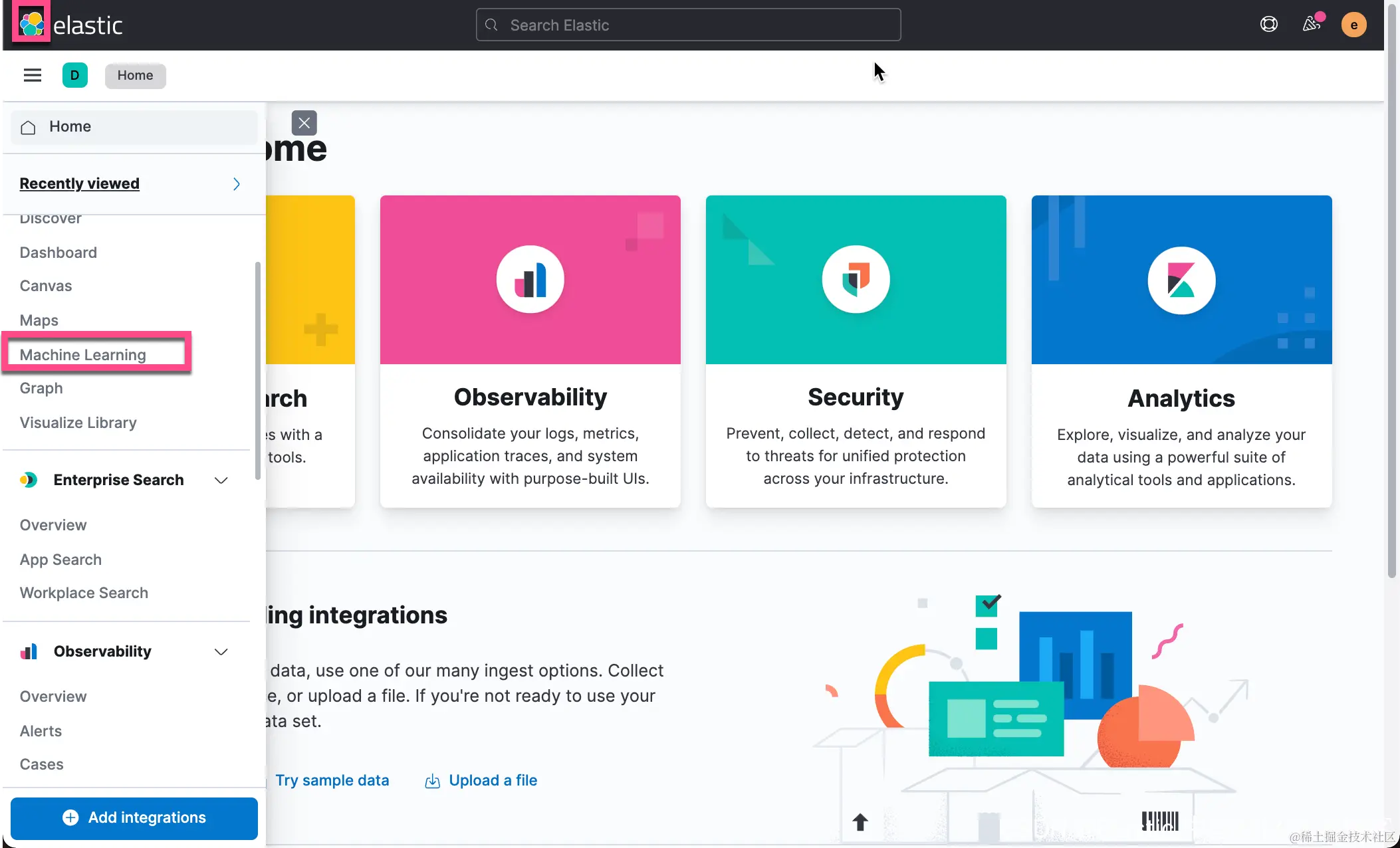Click the user avatar 'e'
This screenshot has height=848, width=1400.
1353,25
